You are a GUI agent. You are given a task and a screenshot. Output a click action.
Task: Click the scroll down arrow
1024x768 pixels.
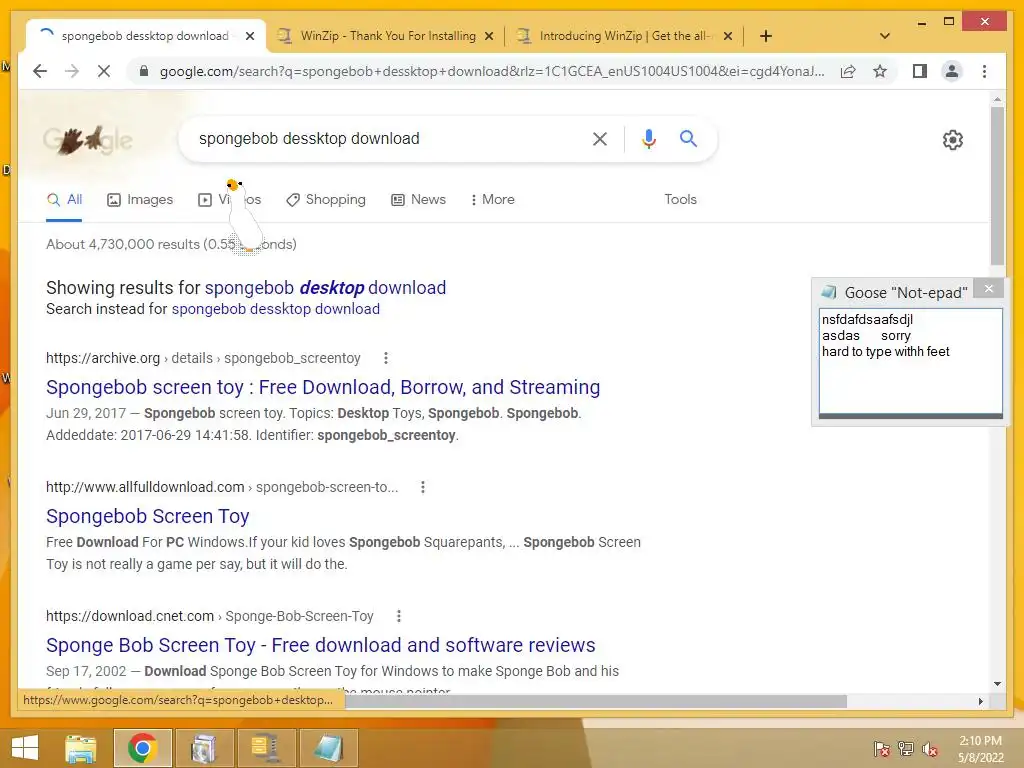[x=997, y=684]
